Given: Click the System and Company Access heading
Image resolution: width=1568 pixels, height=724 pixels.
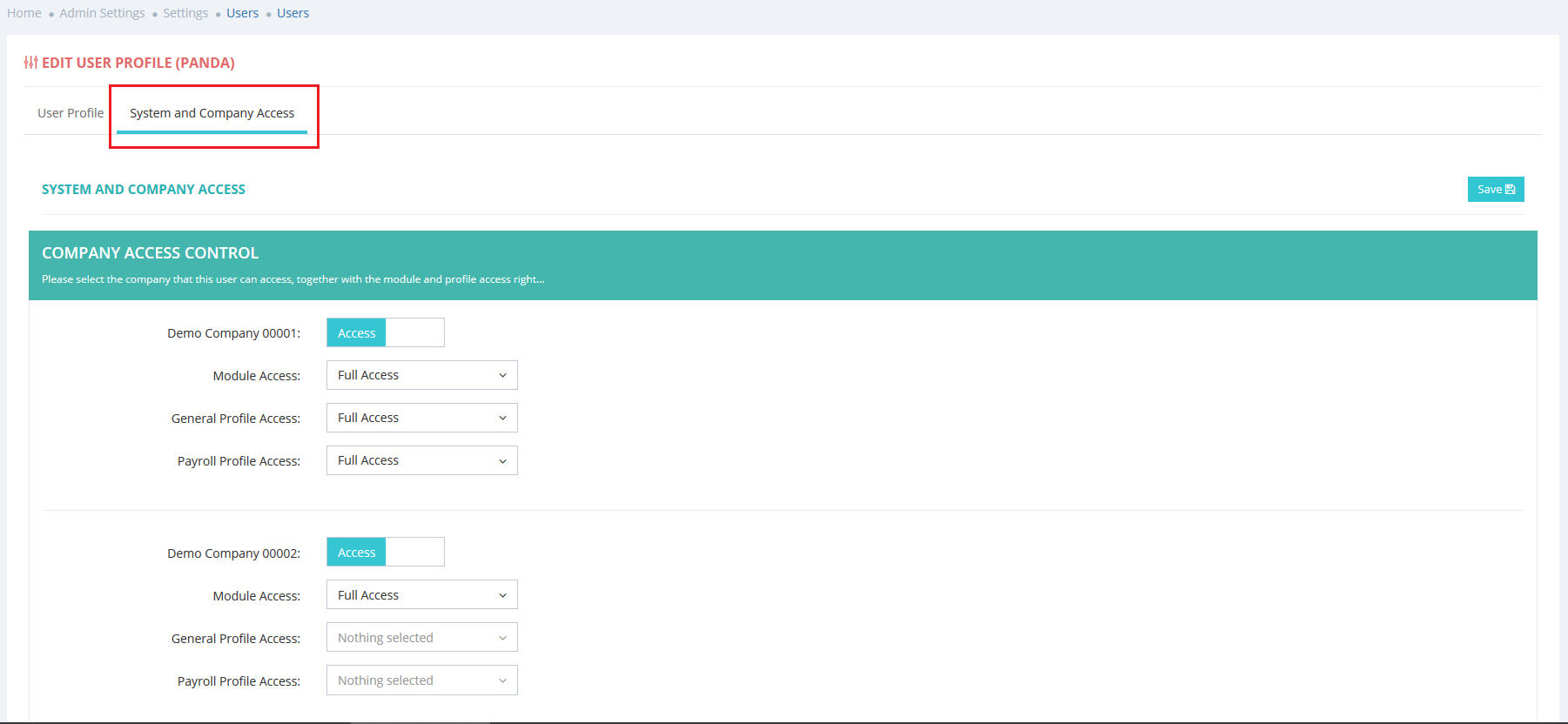Looking at the screenshot, I should [144, 190].
